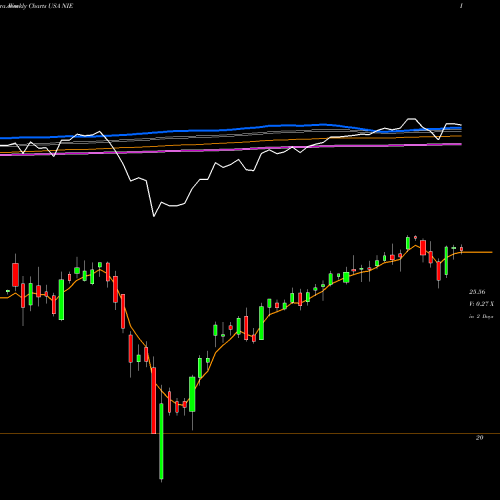The height and width of the screenshot is (500, 500).
Task: Click the 20 price axis label
Action: click(x=479, y=438)
